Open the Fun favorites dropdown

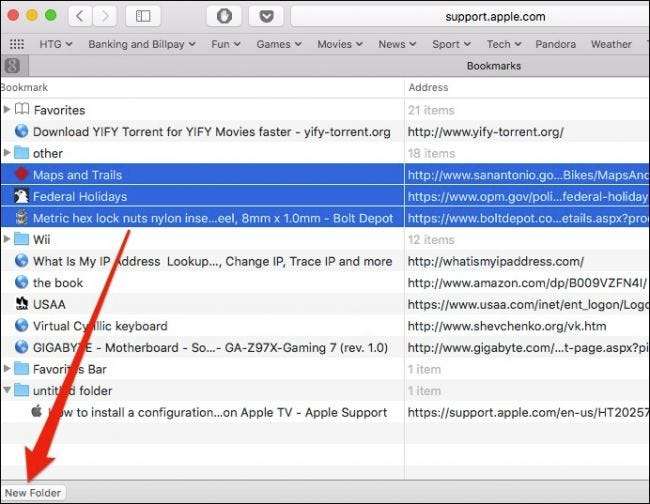(x=226, y=44)
